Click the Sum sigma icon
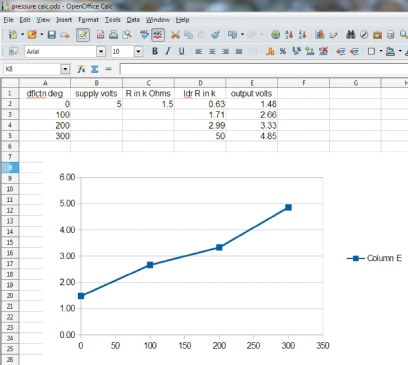 (x=95, y=69)
